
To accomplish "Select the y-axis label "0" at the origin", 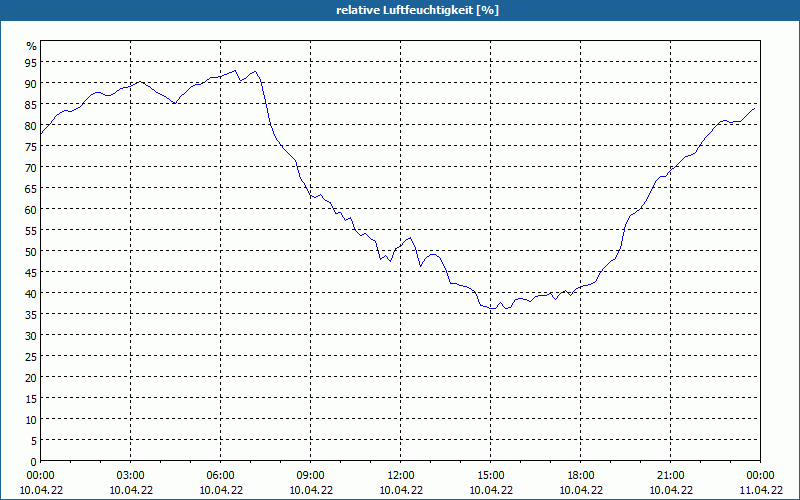I will [34, 462].
